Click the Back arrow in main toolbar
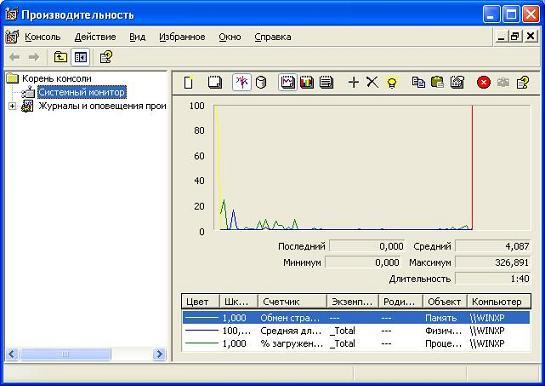The image size is (545, 386). click(14, 57)
